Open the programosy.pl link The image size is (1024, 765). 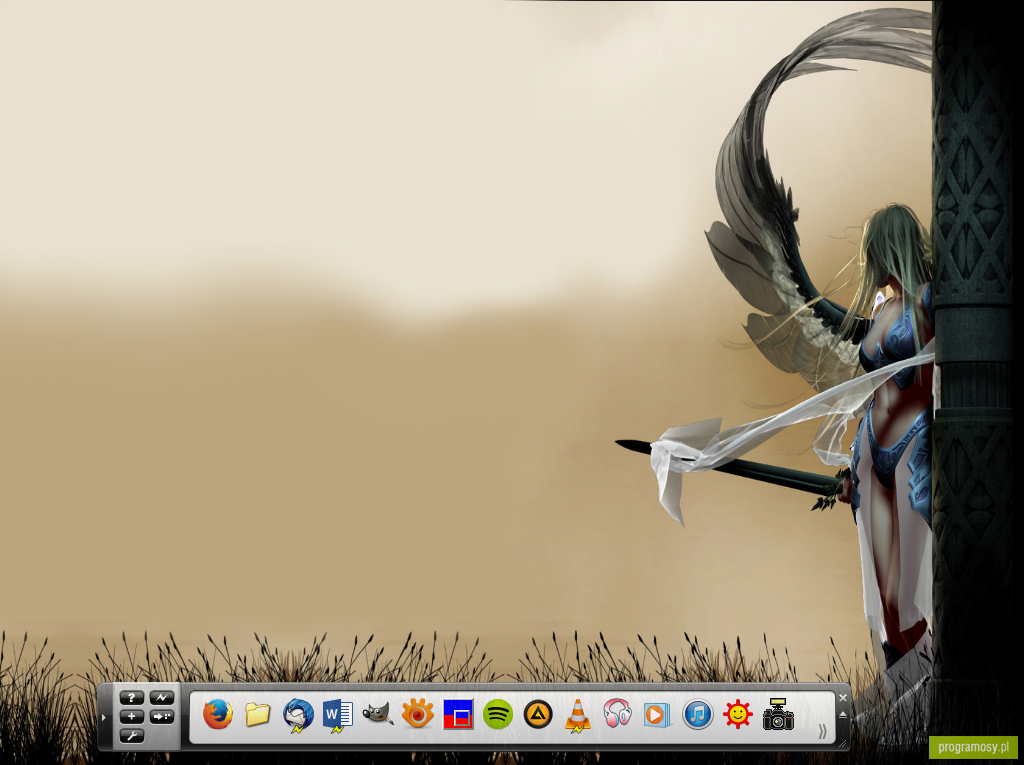(x=973, y=747)
